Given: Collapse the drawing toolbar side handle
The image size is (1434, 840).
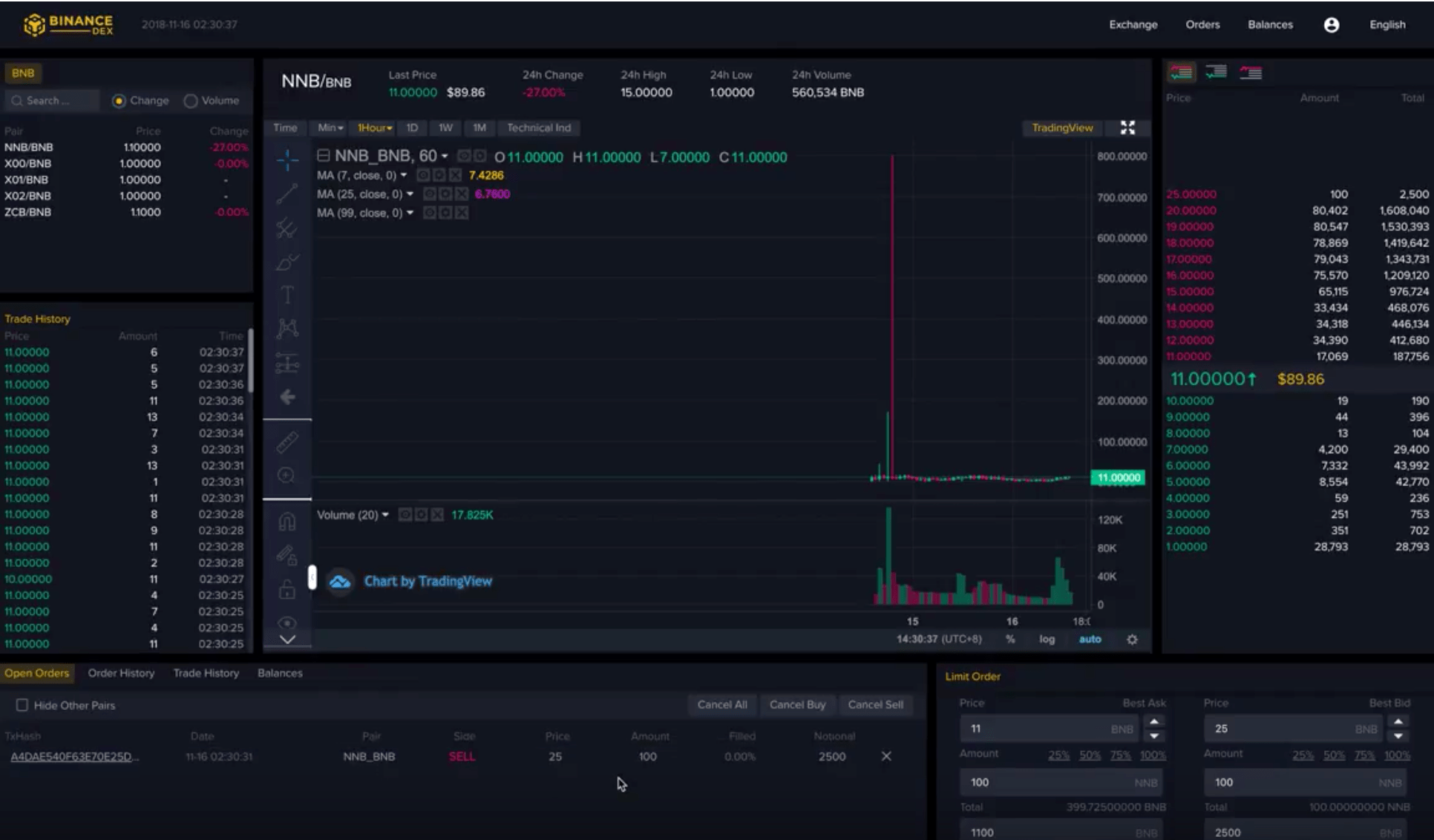Looking at the screenshot, I should click(312, 577).
